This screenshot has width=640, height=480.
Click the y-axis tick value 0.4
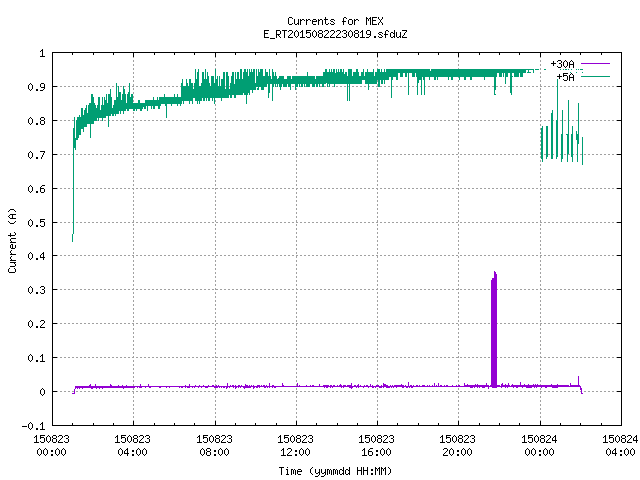coord(36,256)
